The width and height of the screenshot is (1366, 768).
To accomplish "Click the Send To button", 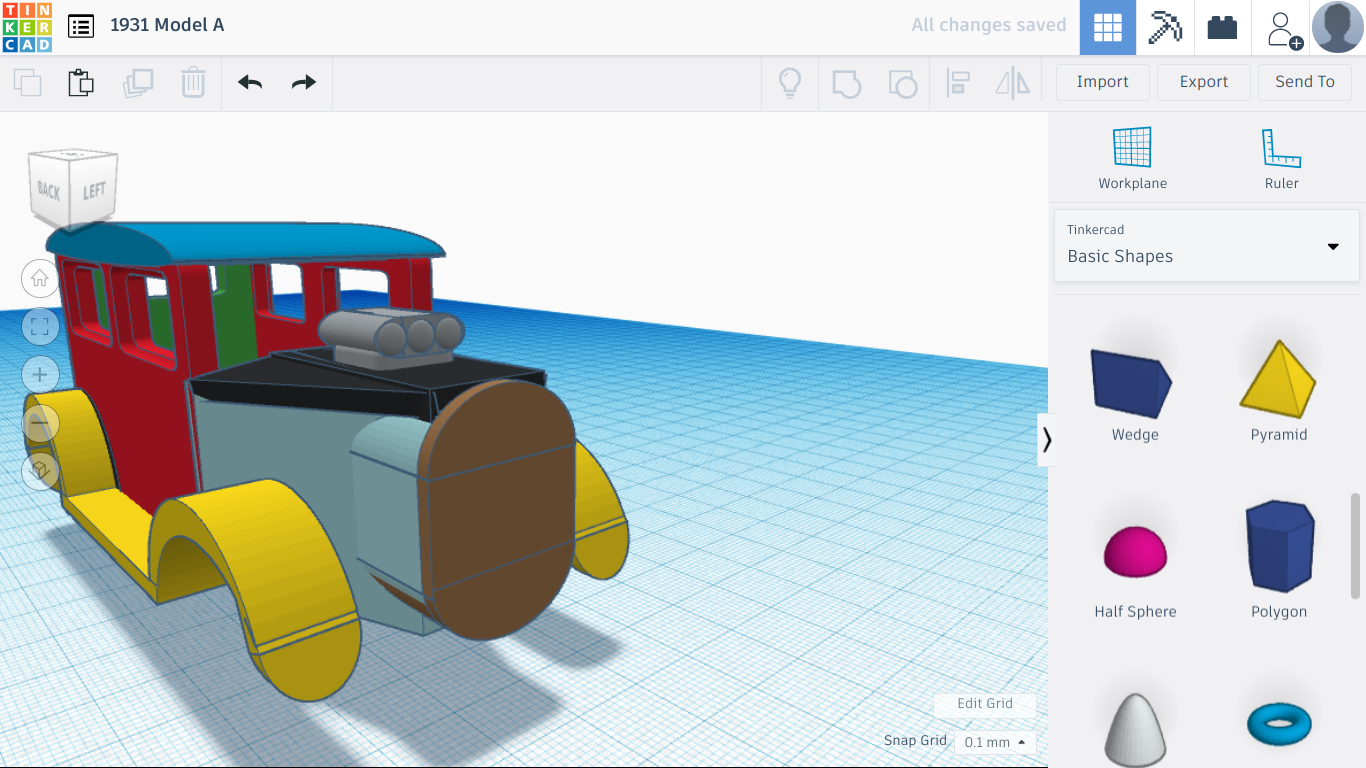I will [1305, 81].
